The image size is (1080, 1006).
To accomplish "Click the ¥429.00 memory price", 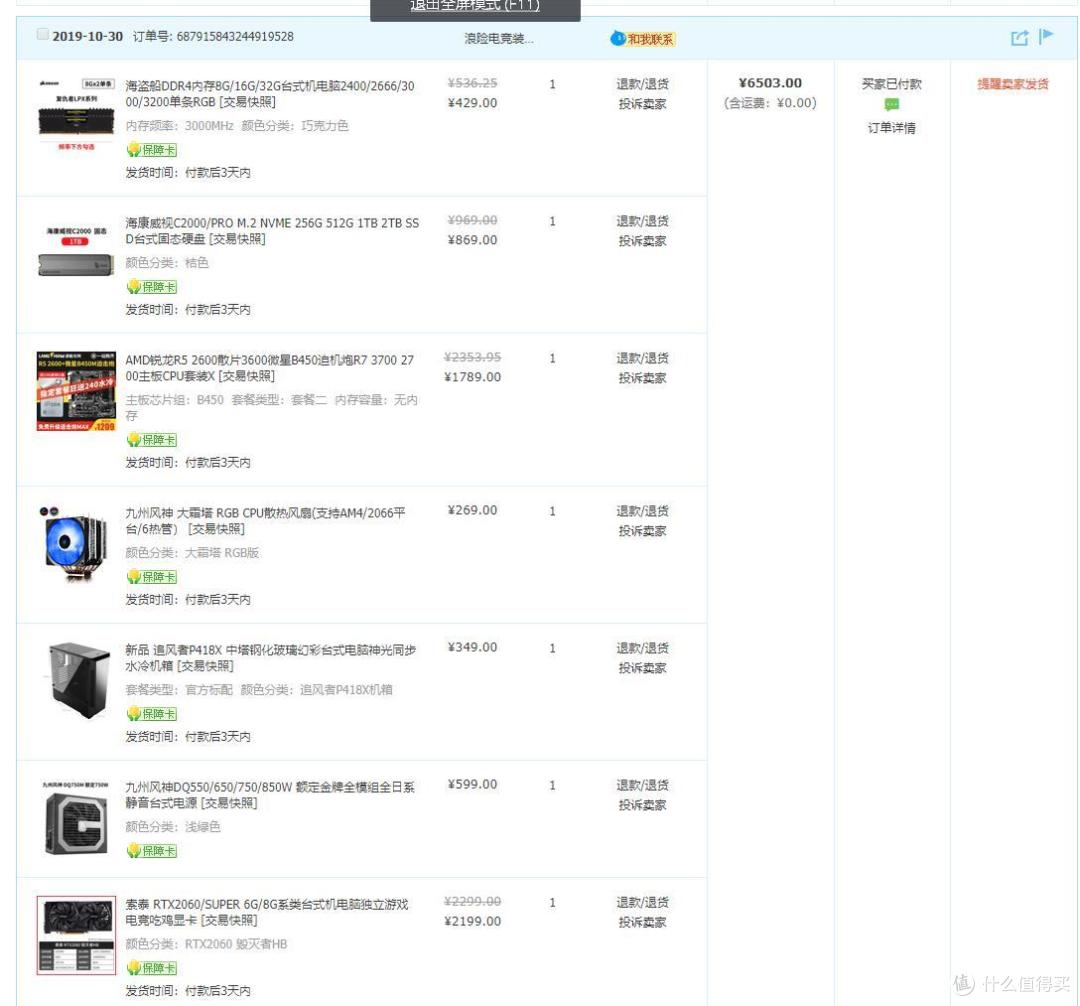I will [472, 103].
